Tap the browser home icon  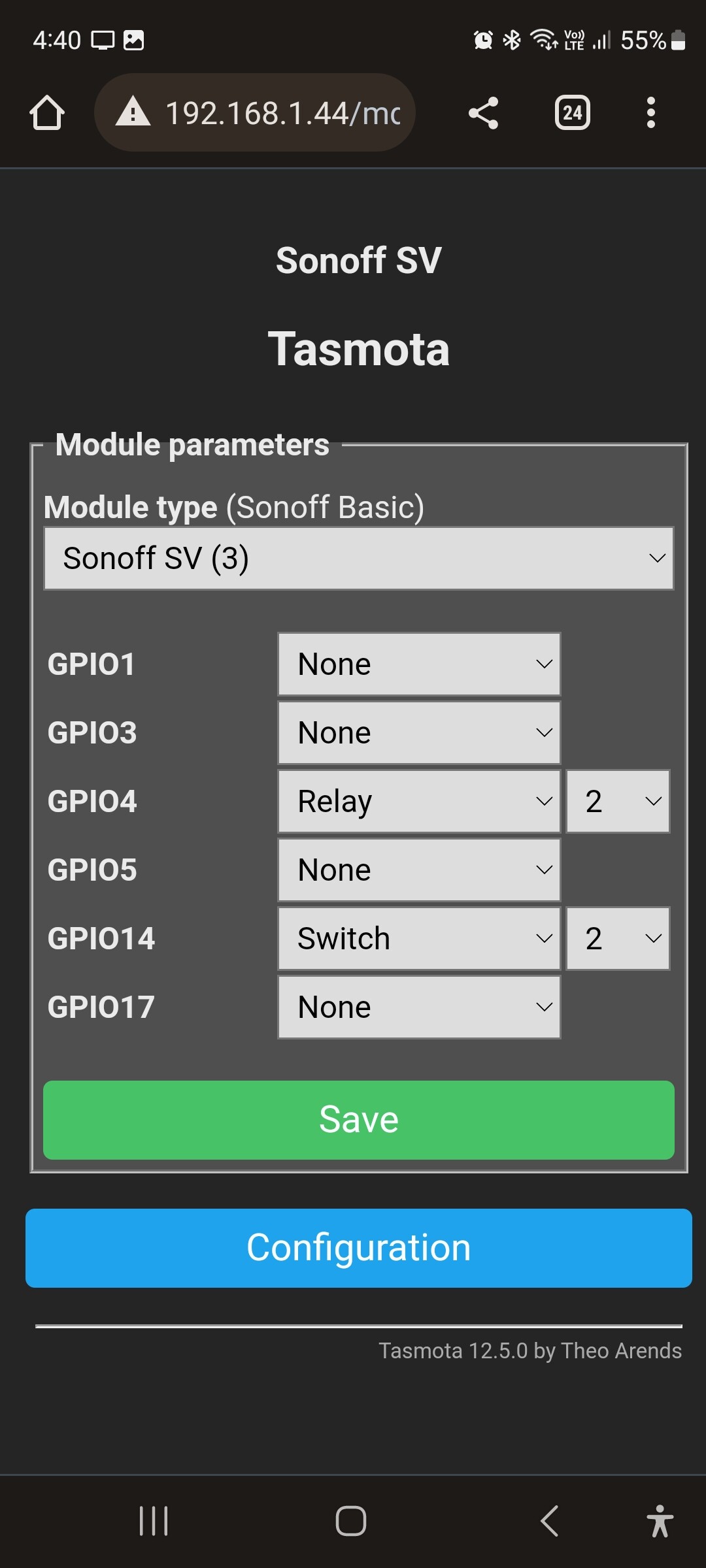47,113
